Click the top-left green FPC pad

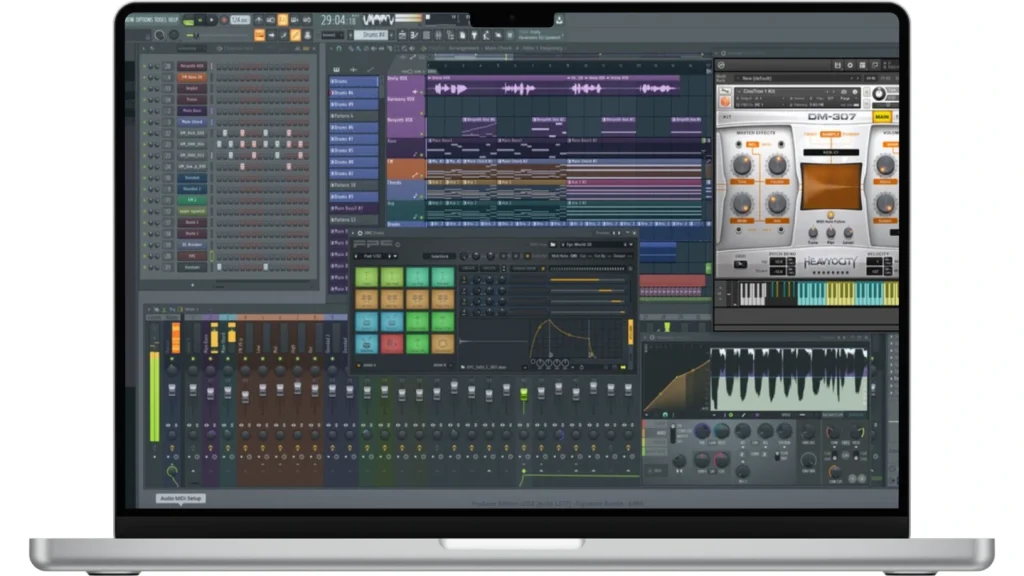click(x=367, y=277)
